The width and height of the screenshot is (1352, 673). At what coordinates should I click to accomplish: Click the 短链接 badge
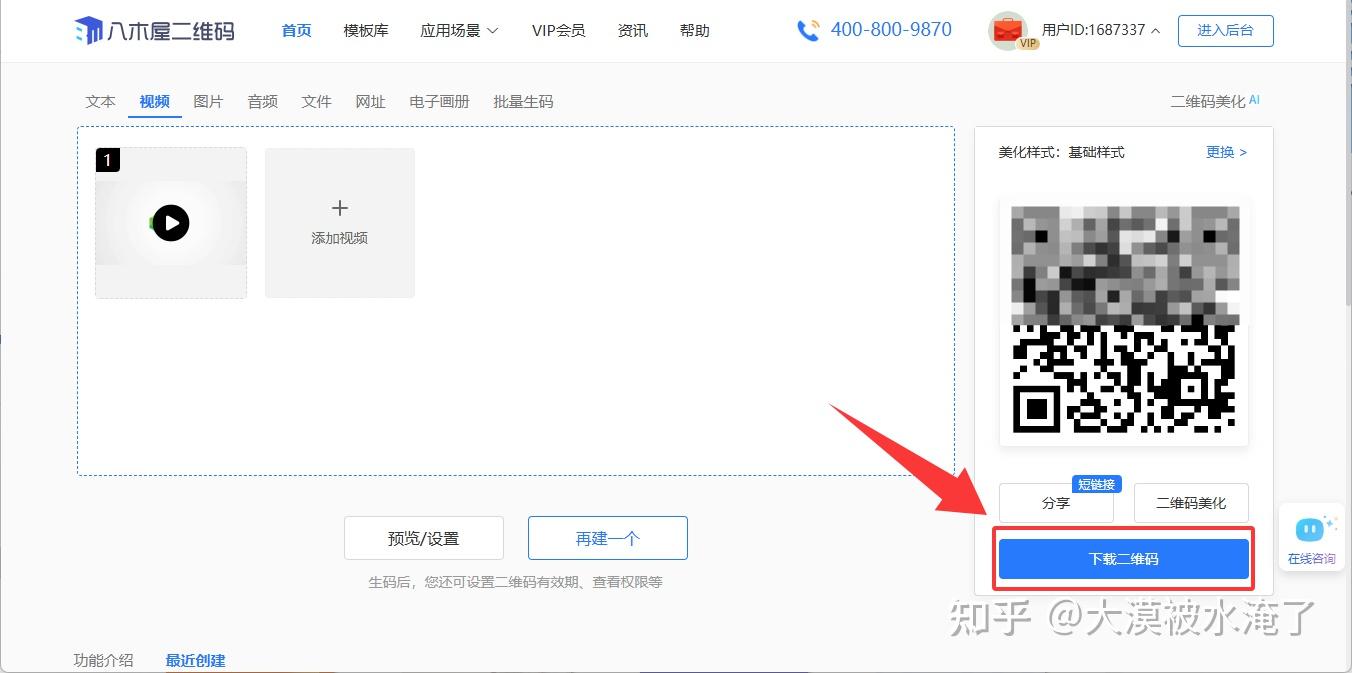point(1097,484)
